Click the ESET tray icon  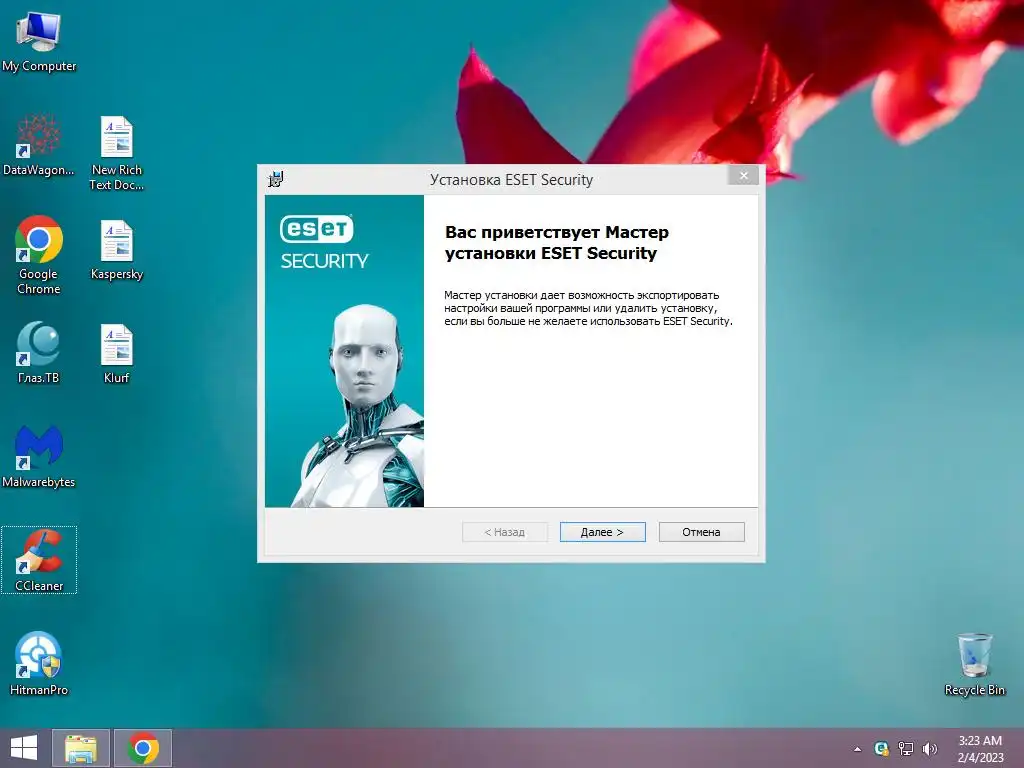[x=882, y=748]
